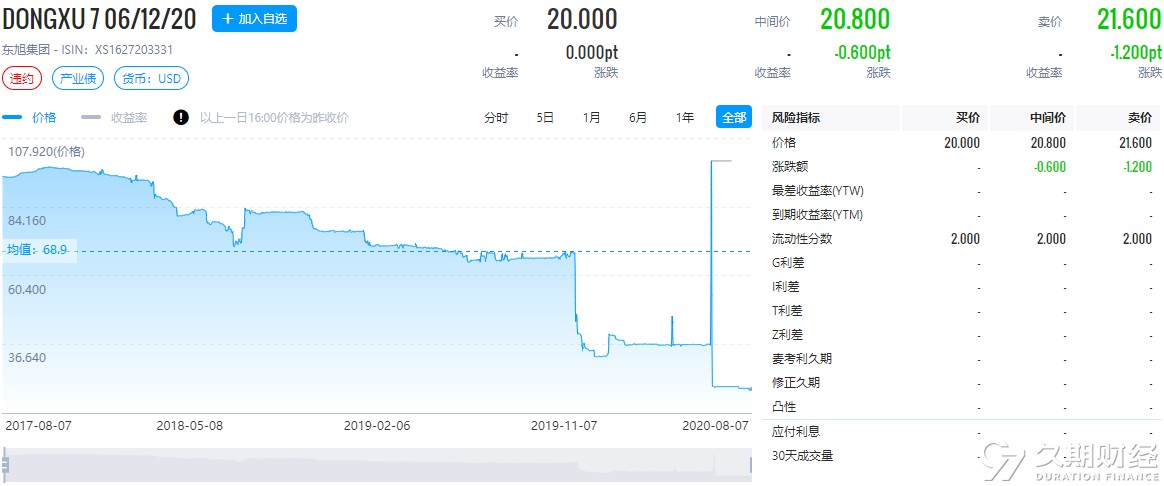The width and height of the screenshot is (1164, 486).
Task: Select the 1月 chart range
Action: coord(592,117)
